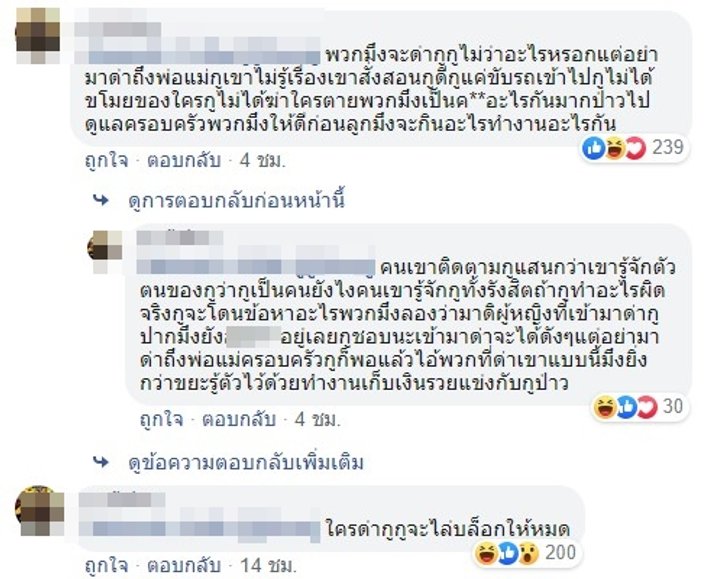Open the profile picture of the nested reply

coord(105,251)
